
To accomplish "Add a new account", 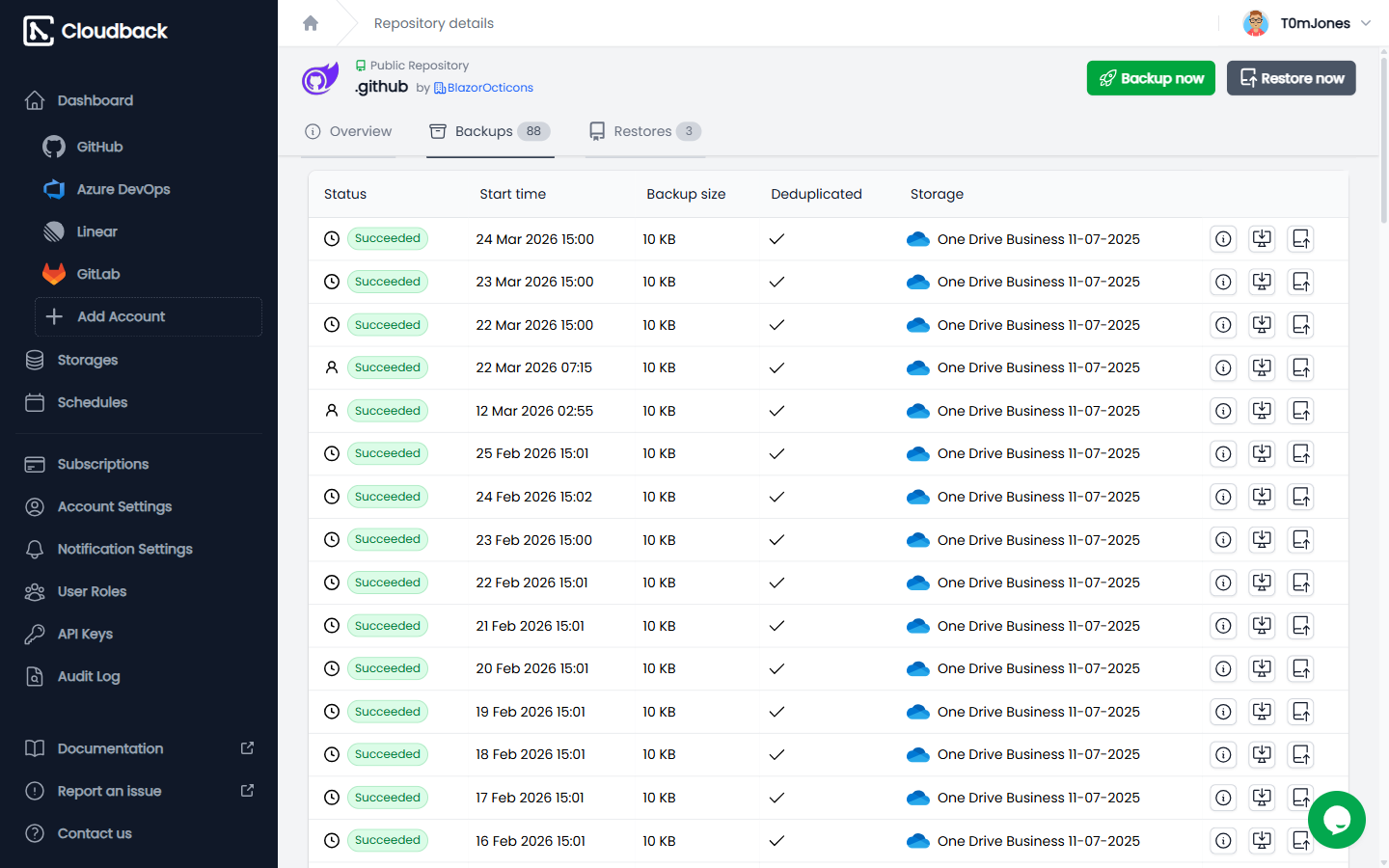I will point(148,316).
